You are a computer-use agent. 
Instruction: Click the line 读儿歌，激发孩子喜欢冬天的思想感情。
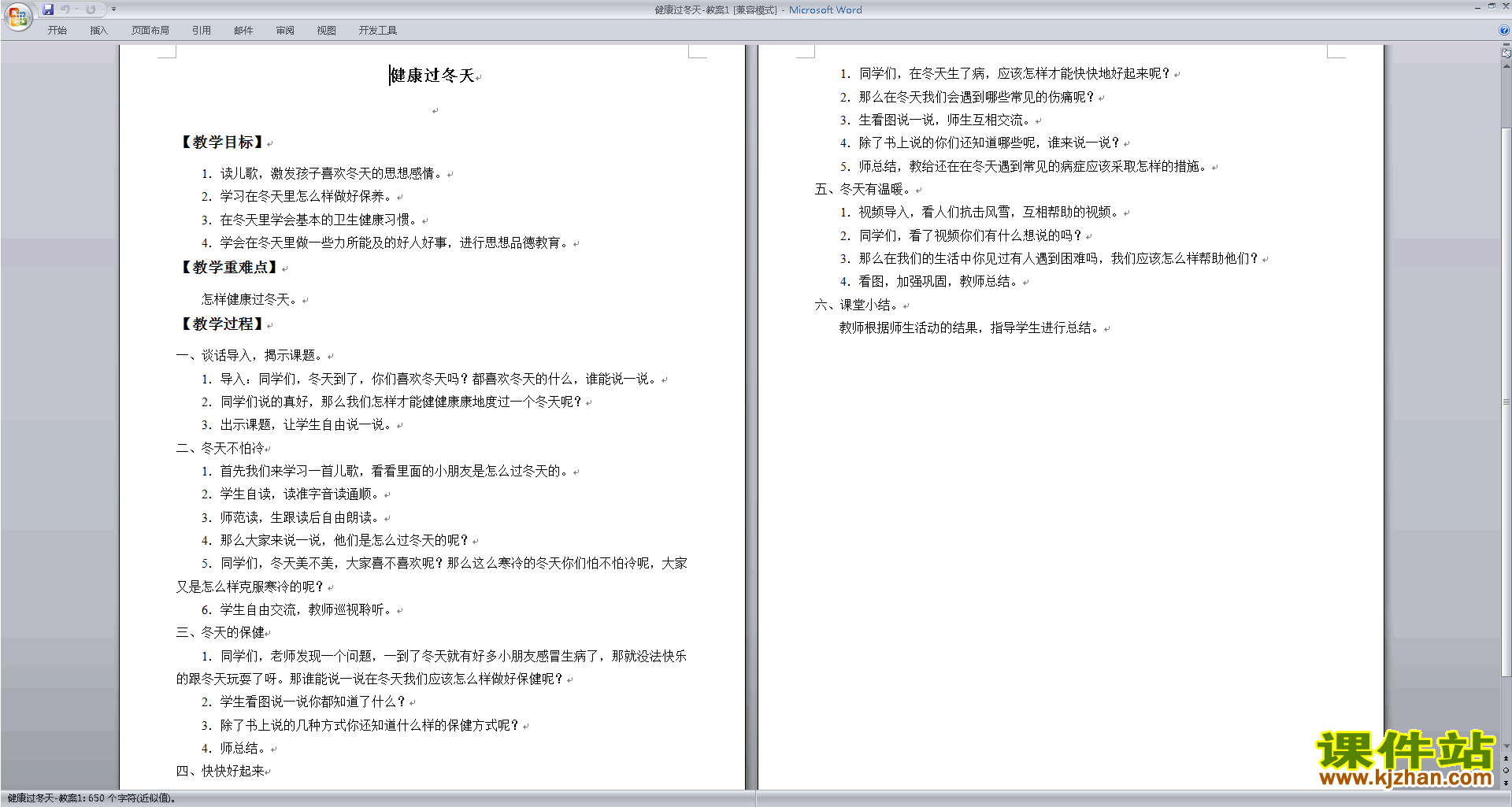point(333,173)
